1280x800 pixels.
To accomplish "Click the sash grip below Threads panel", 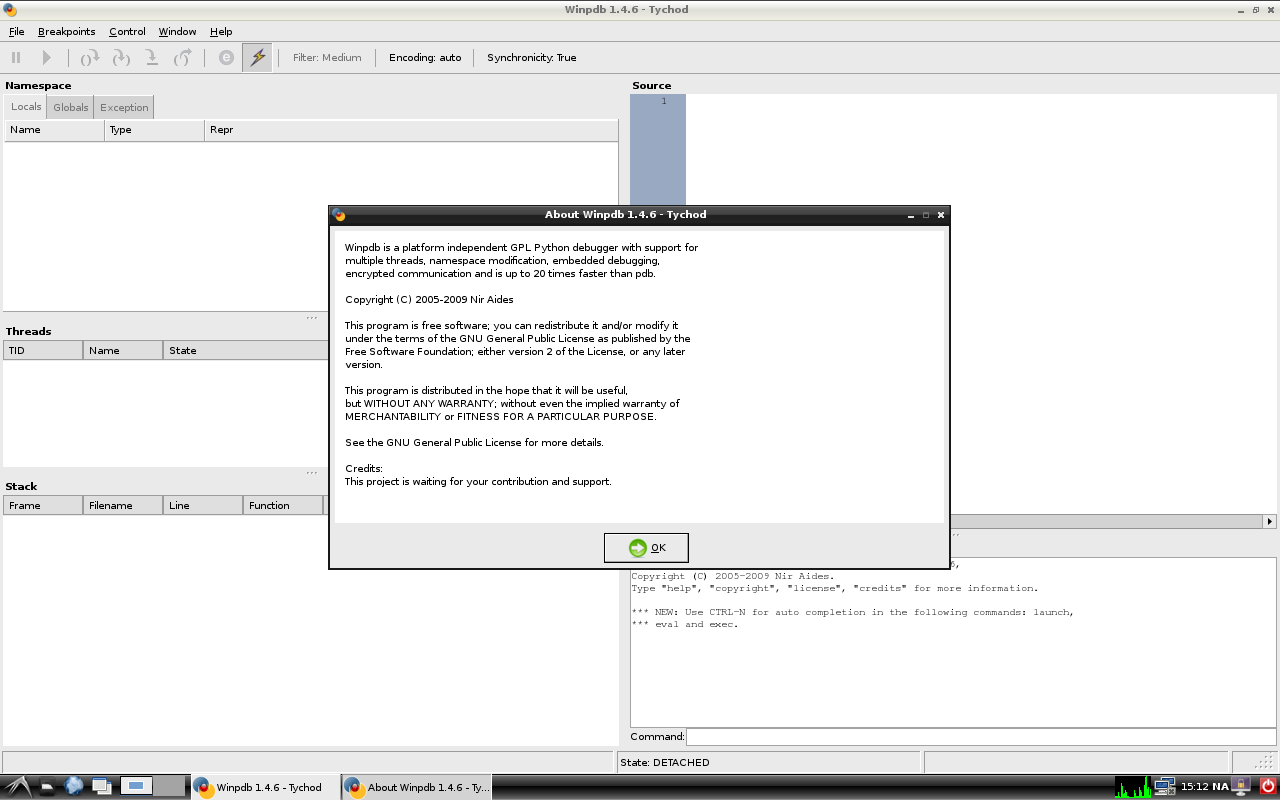I will click(x=311, y=473).
